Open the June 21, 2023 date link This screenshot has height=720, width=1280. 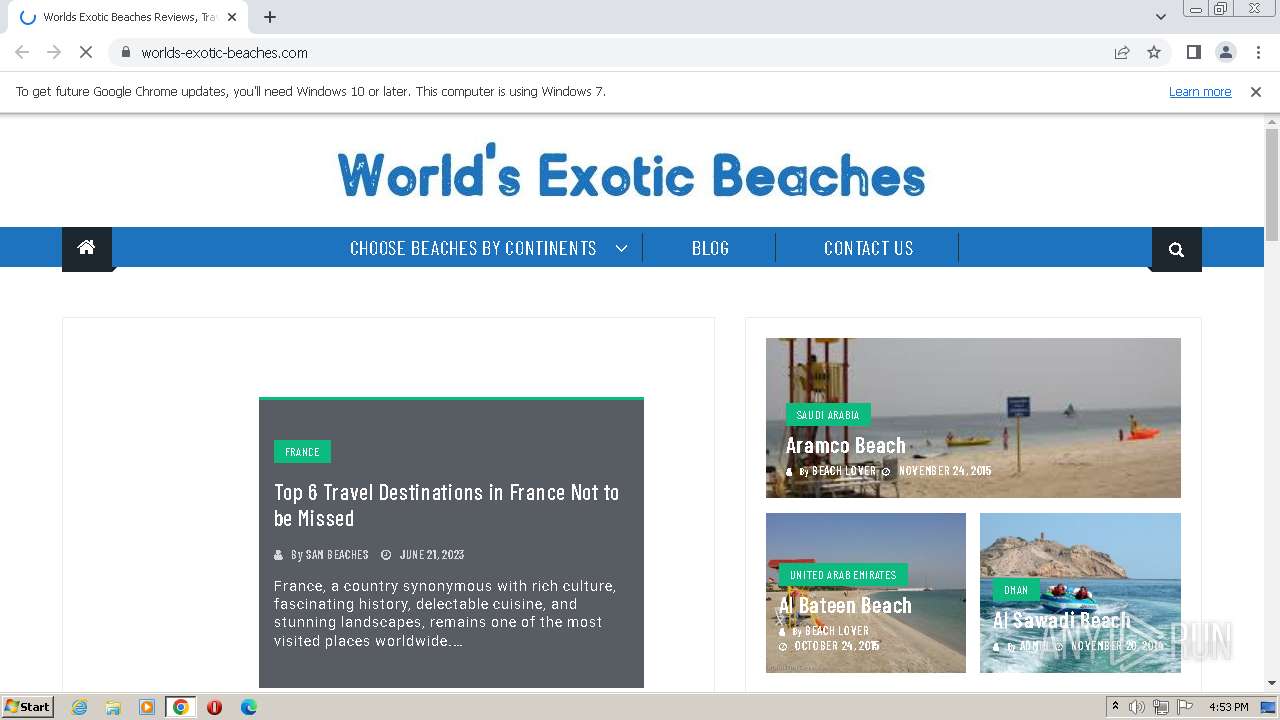432,555
